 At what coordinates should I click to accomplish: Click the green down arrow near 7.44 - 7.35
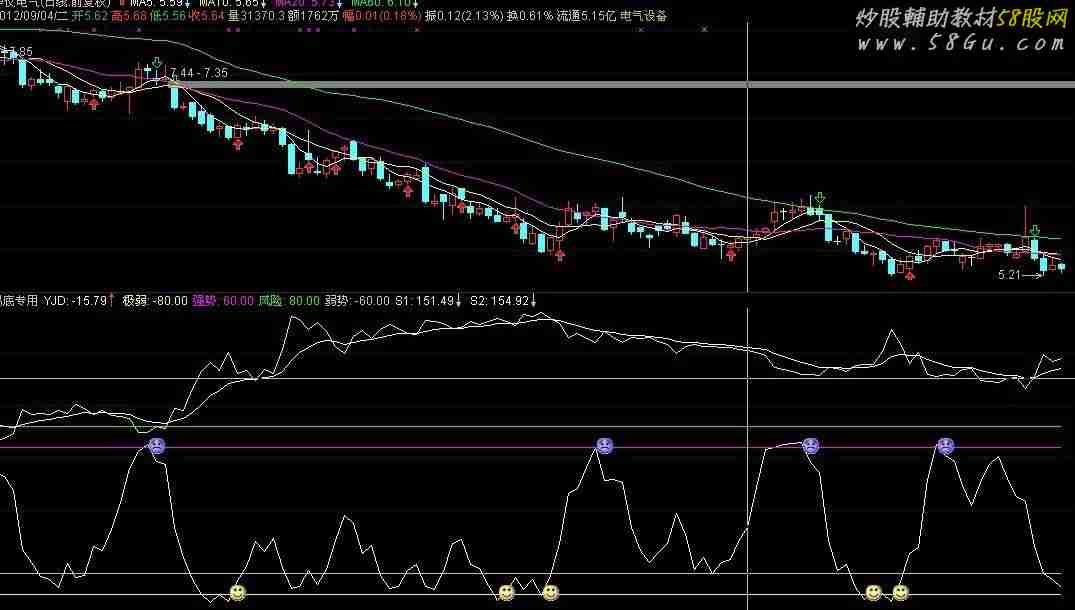[157, 66]
